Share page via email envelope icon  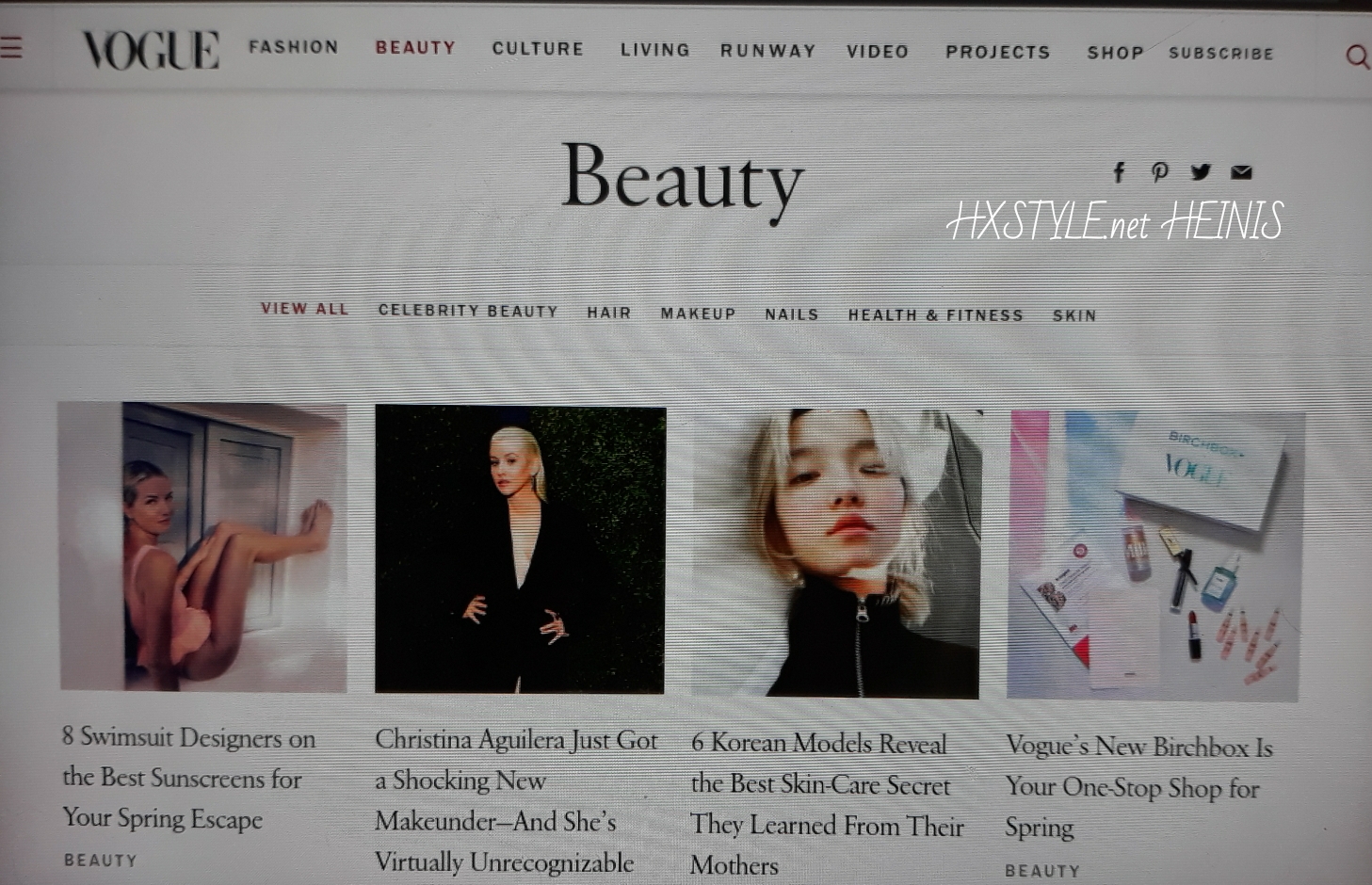pyautogui.click(x=1242, y=172)
